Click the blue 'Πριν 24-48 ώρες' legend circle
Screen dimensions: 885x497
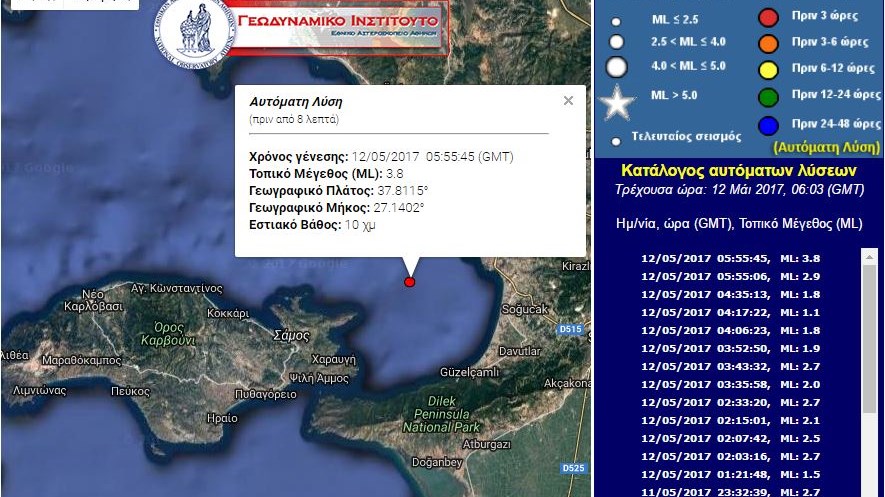point(768,126)
